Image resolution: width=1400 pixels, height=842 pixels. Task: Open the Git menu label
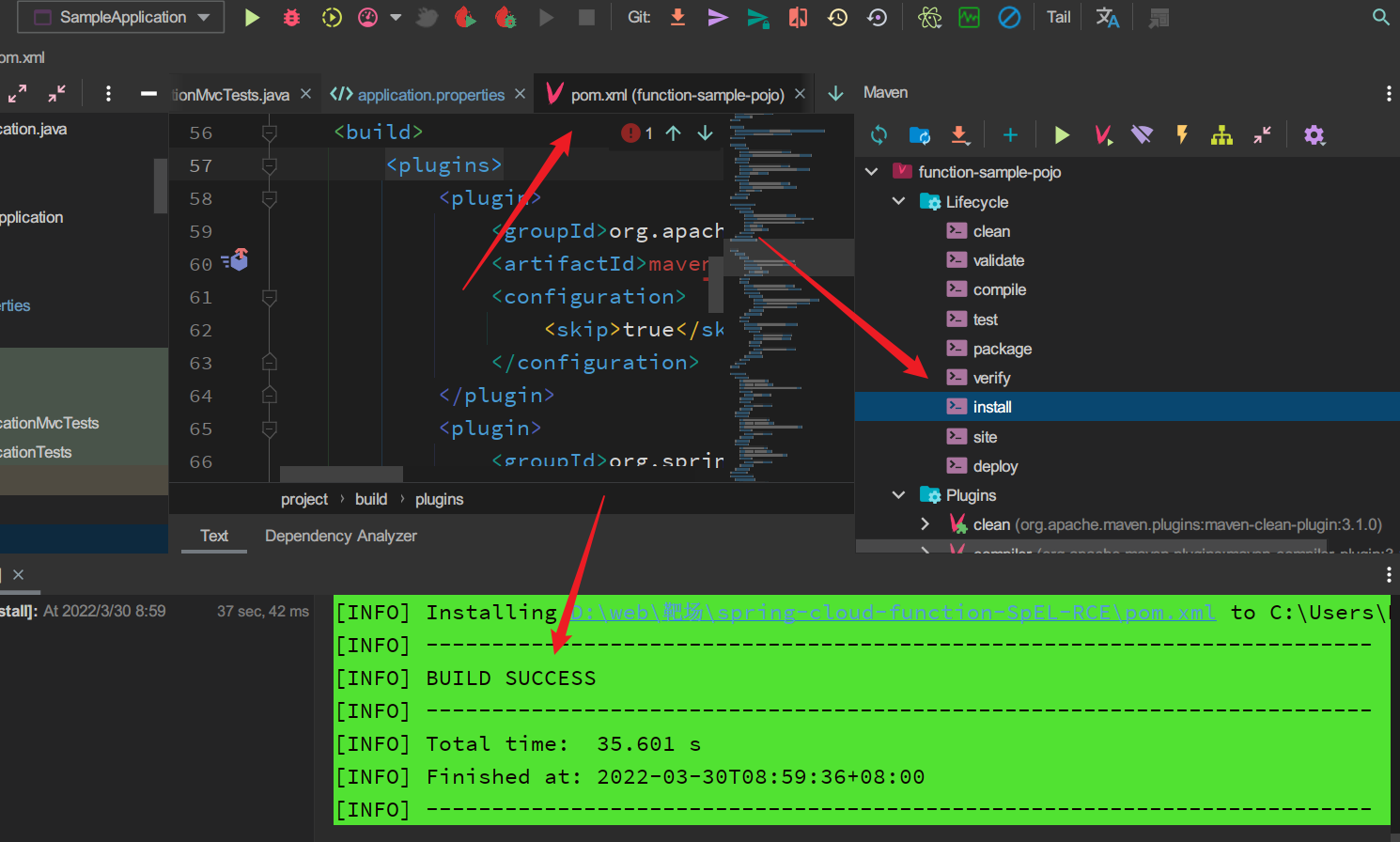[639, 17]
